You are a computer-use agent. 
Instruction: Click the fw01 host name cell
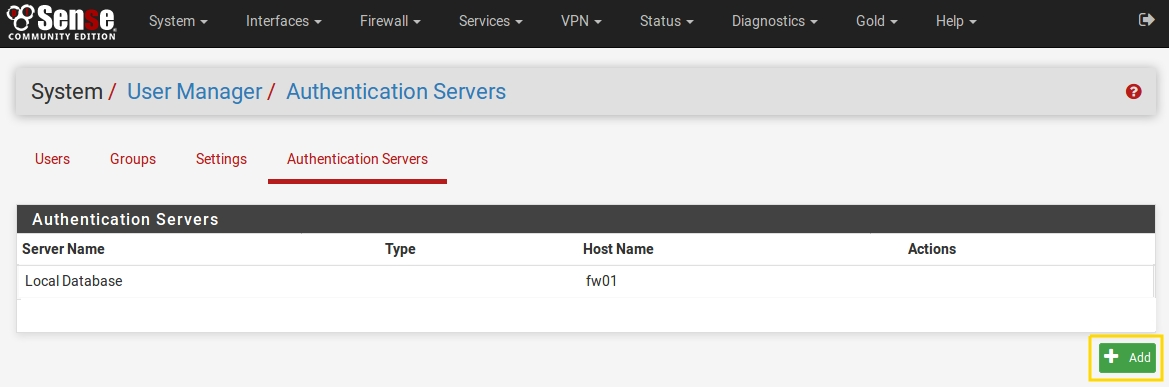(x=602, y=281)
